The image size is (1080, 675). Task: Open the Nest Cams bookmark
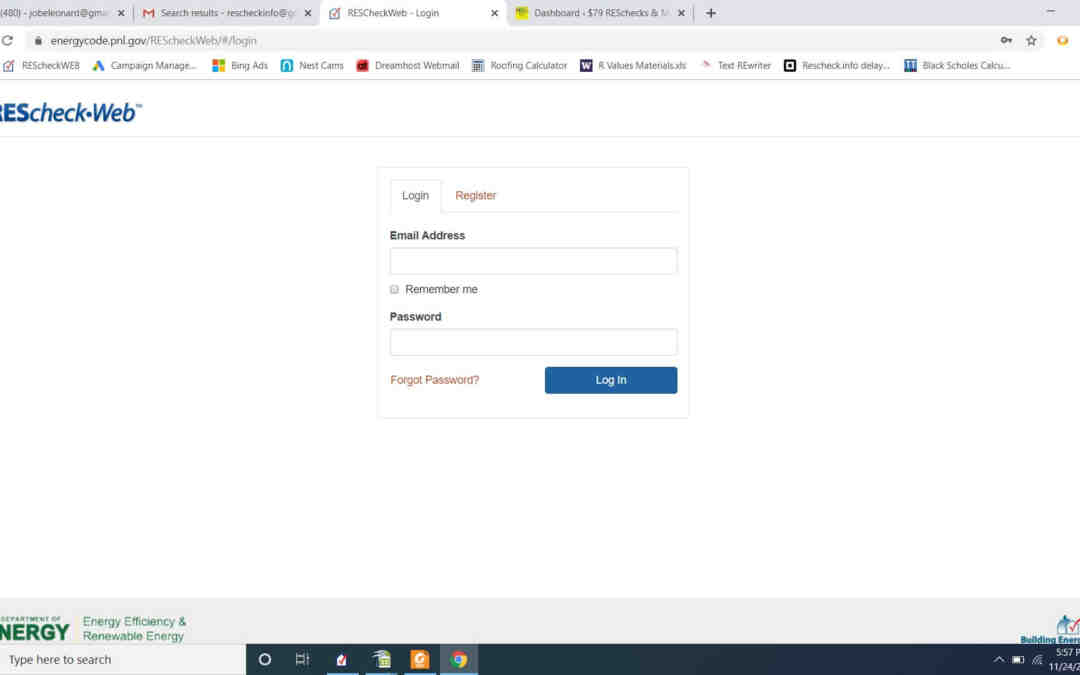tap(312, 66)
